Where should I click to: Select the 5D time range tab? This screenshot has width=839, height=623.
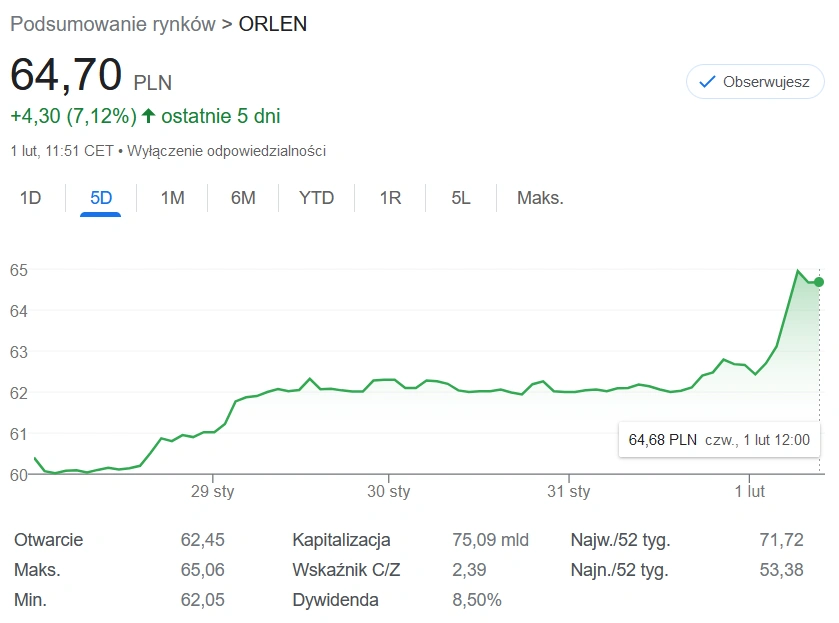pyautogui.click(x=101, y=198)
